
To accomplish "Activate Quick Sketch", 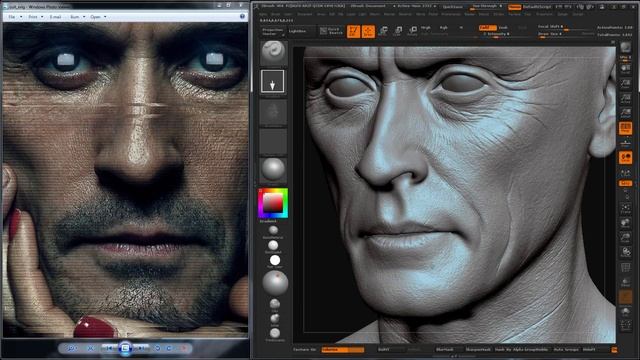I will point(331,31).
